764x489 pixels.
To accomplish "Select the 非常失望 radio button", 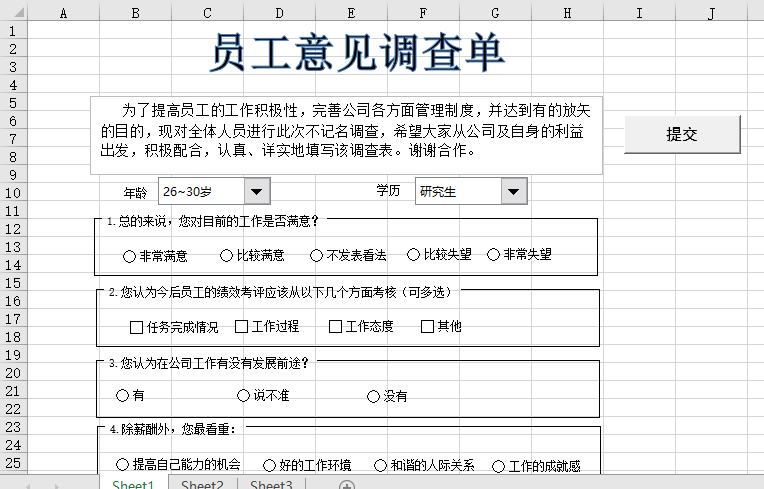I will pos(493,255).
